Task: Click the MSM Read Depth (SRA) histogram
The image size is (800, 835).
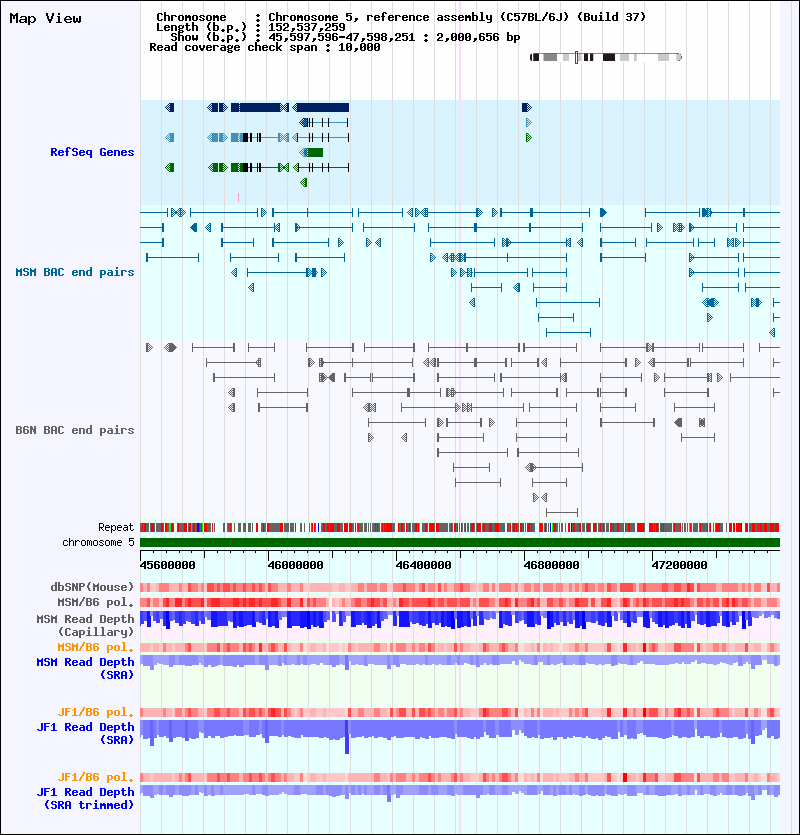Action: (x=460, y=661)
